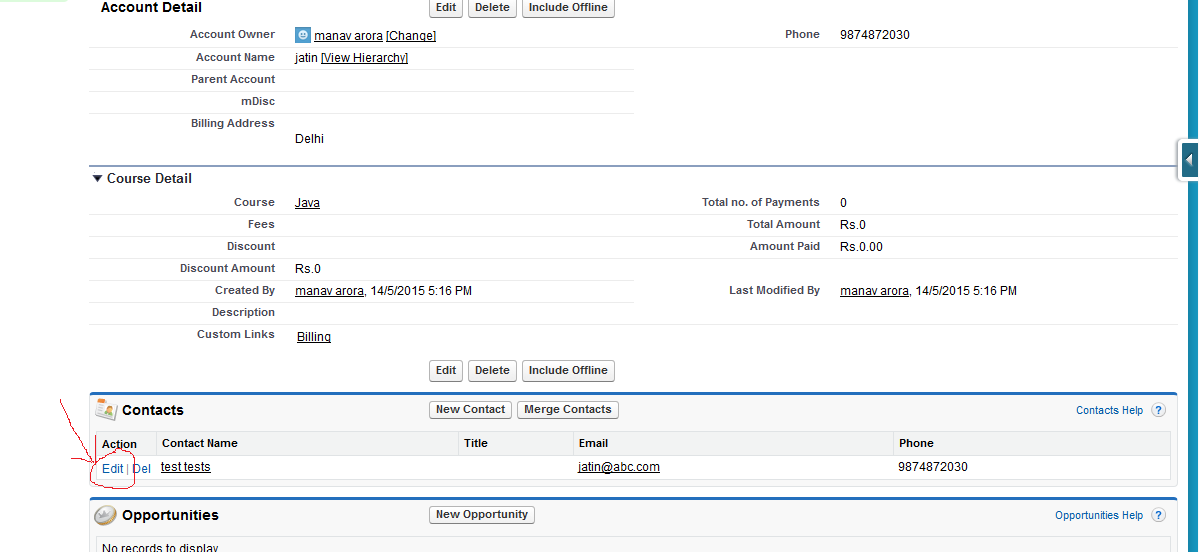Click Discount Amount value Rs.0
Viewport: 1199px width, 552px height.
pos(307,269)
